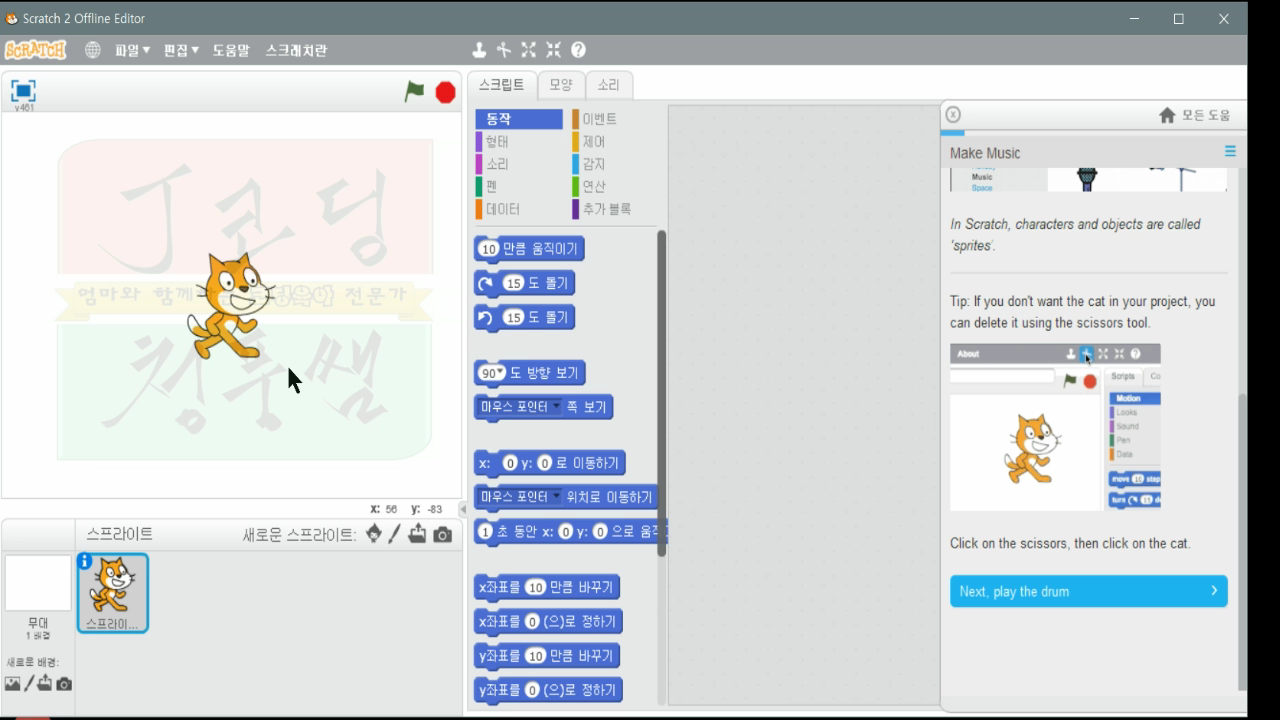Click the block palette vertical scrollbar
Image resolution: width=1280 pixels, height=720 pixels.
point(661,393)
